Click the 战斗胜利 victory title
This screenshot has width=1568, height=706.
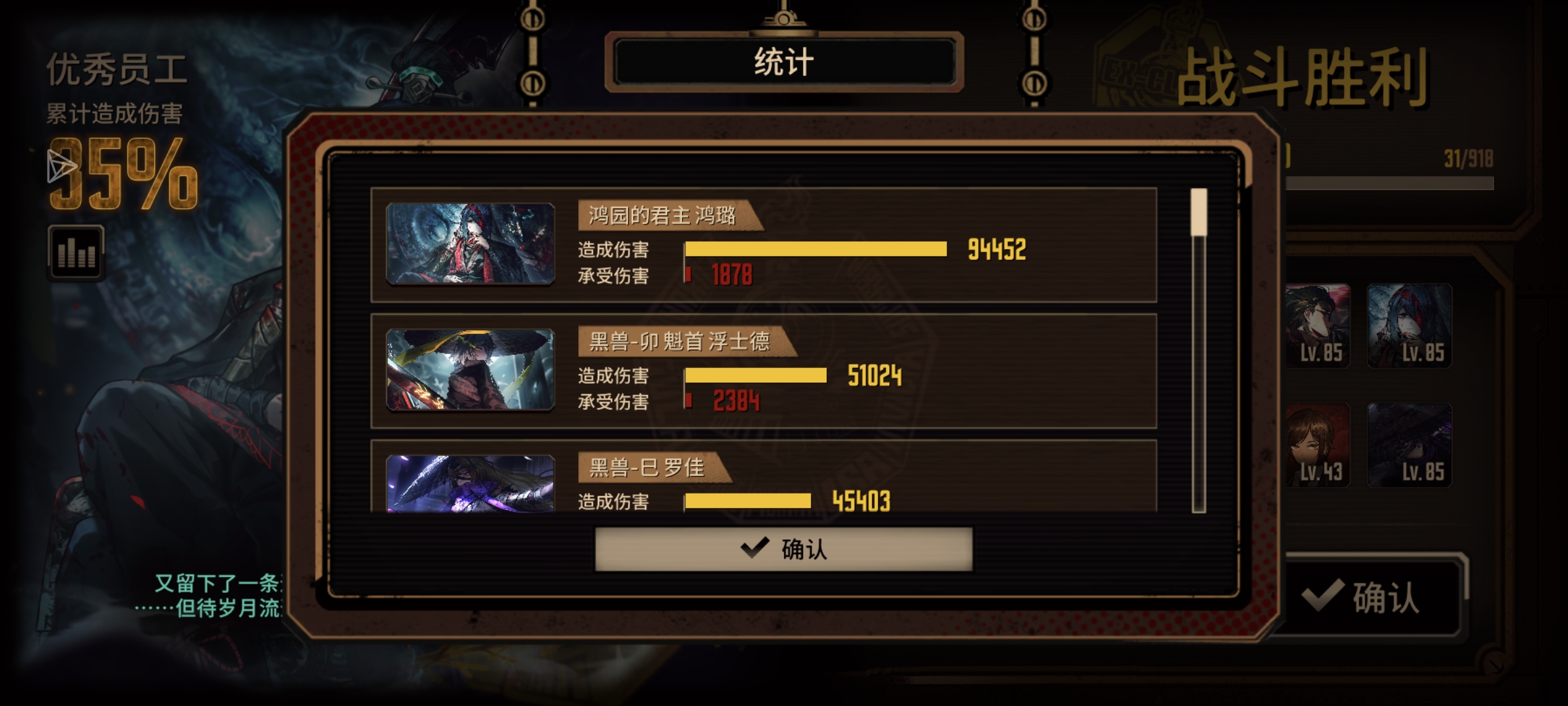[x=1303, y=78]
